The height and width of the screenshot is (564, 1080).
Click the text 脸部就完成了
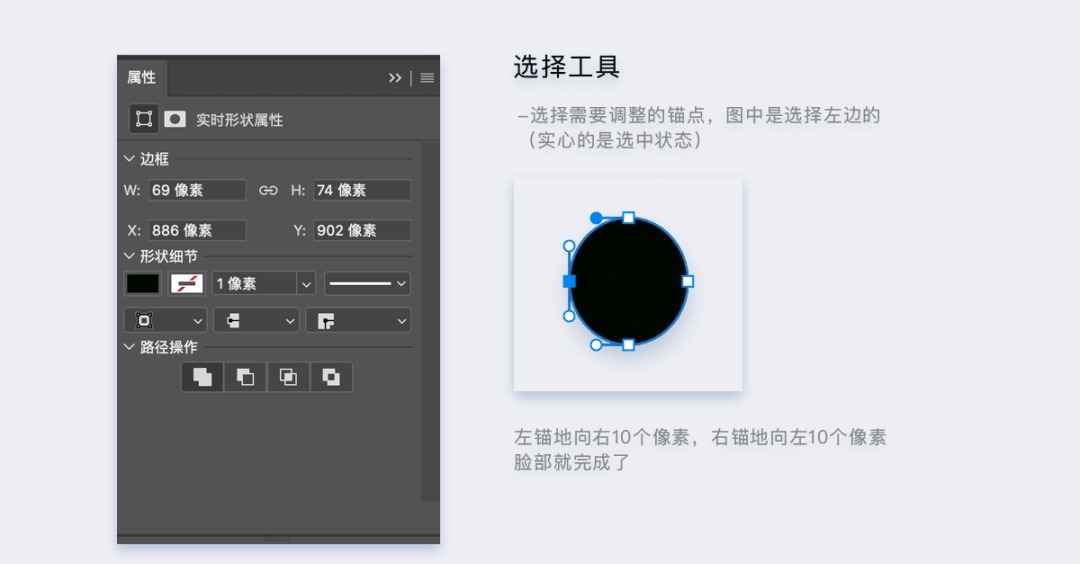pyautogui.click(x=572, y=462)
